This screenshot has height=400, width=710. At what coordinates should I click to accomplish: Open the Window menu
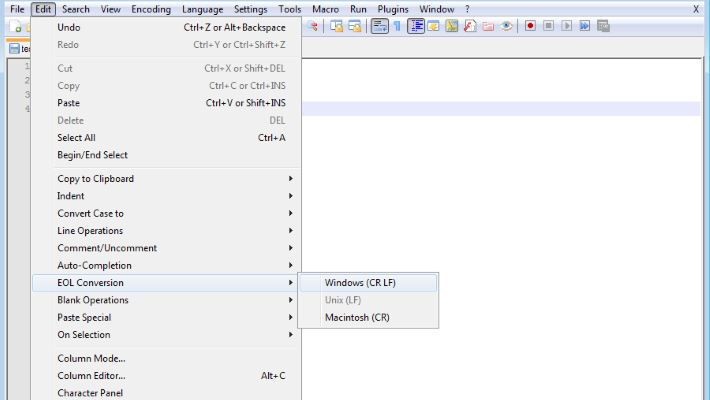point(437,9)
